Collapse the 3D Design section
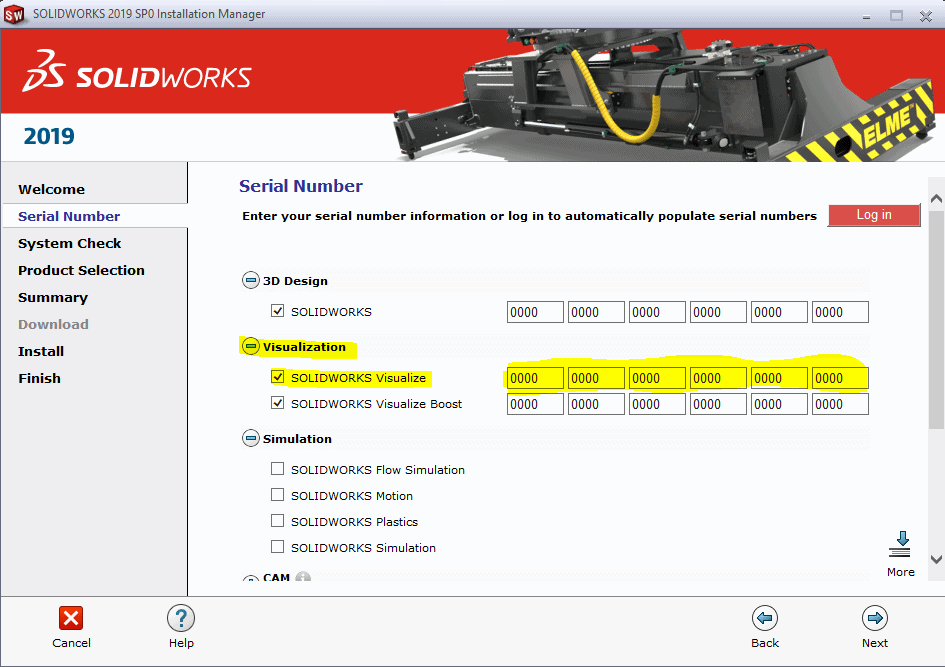Image resolution: width=945 pixels, height=667 pixels. click(251, 280)
